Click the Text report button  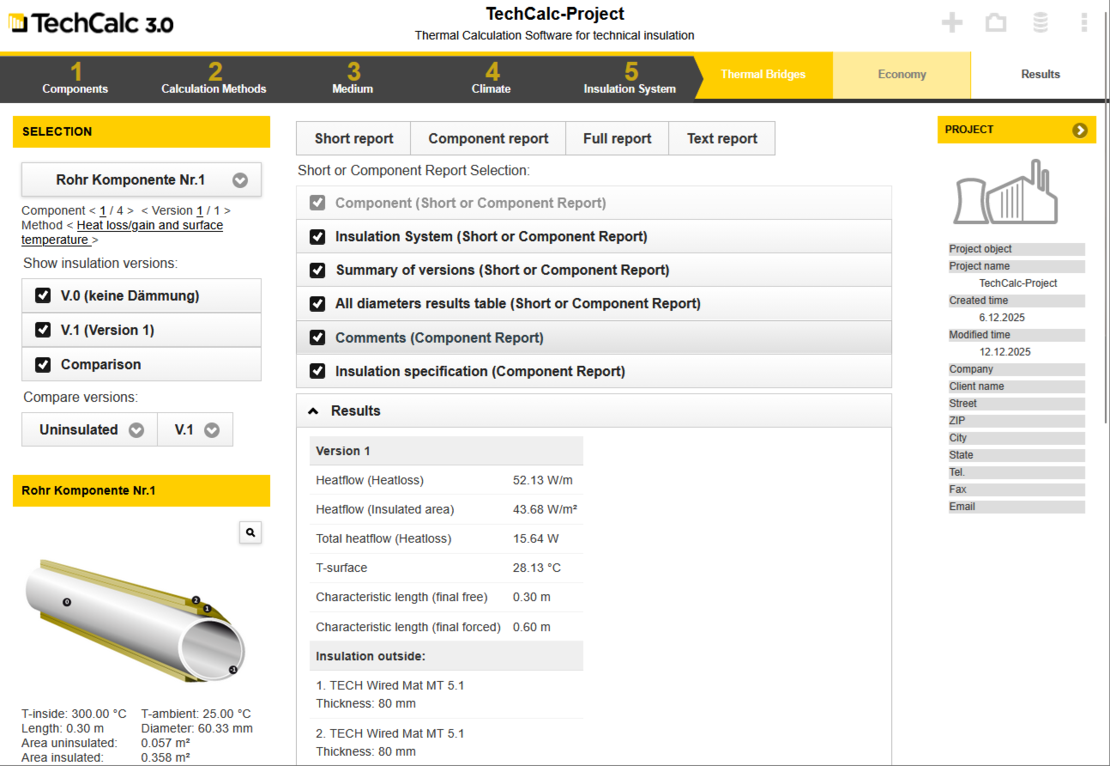click(x=722, y=139)
